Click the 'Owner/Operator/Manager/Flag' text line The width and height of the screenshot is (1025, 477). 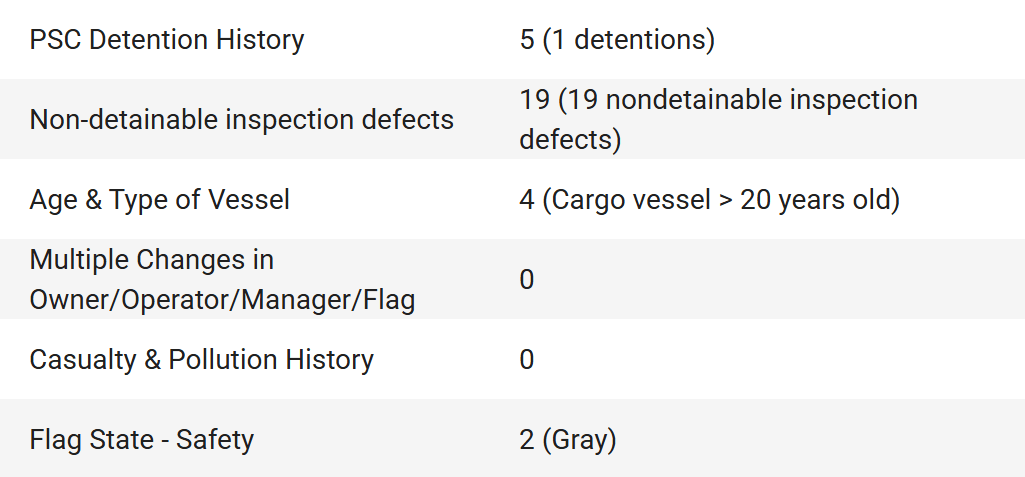pos(222,300)
